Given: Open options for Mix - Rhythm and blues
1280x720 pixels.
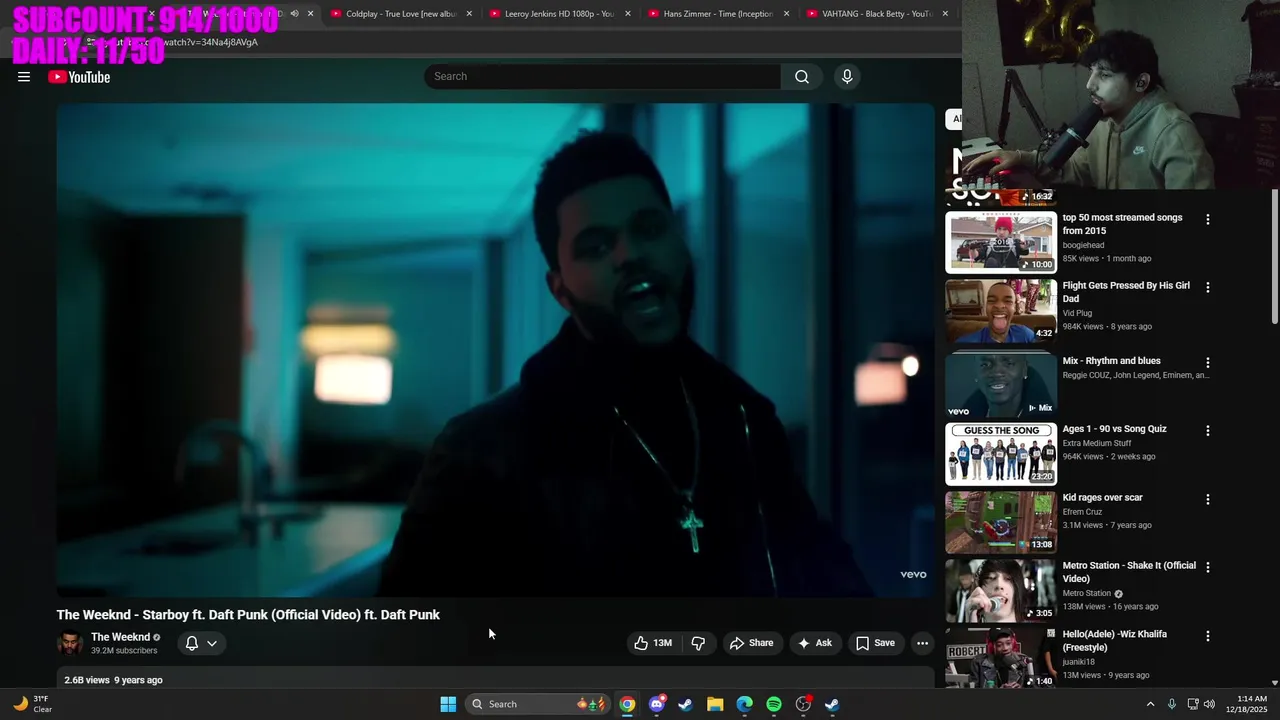Looking at the screenshot, I should coord(1207,362).
